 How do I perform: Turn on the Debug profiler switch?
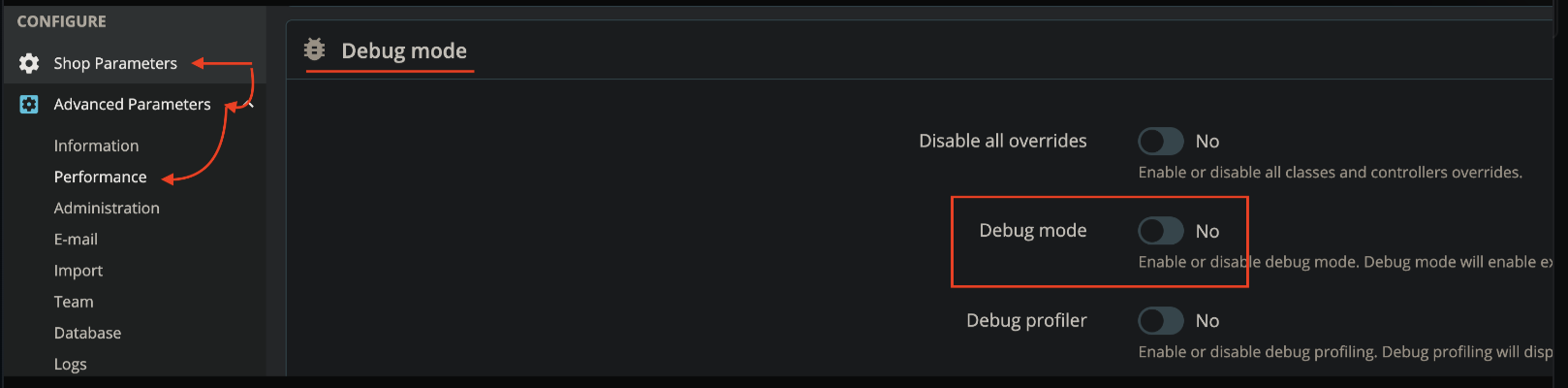coord(1160,320)
